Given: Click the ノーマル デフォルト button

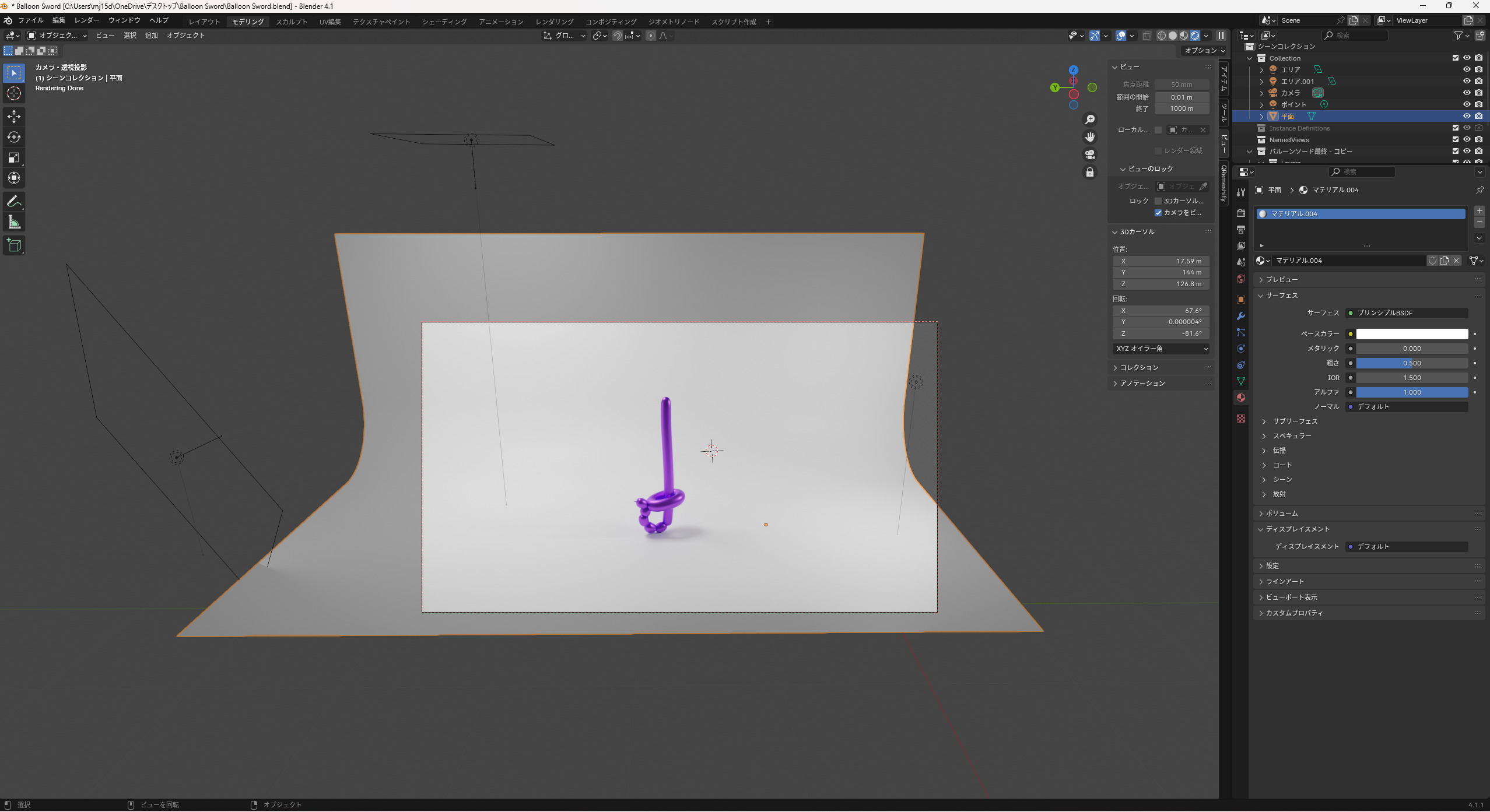Looking at the screenshot, I should (x=1407, y=407).
